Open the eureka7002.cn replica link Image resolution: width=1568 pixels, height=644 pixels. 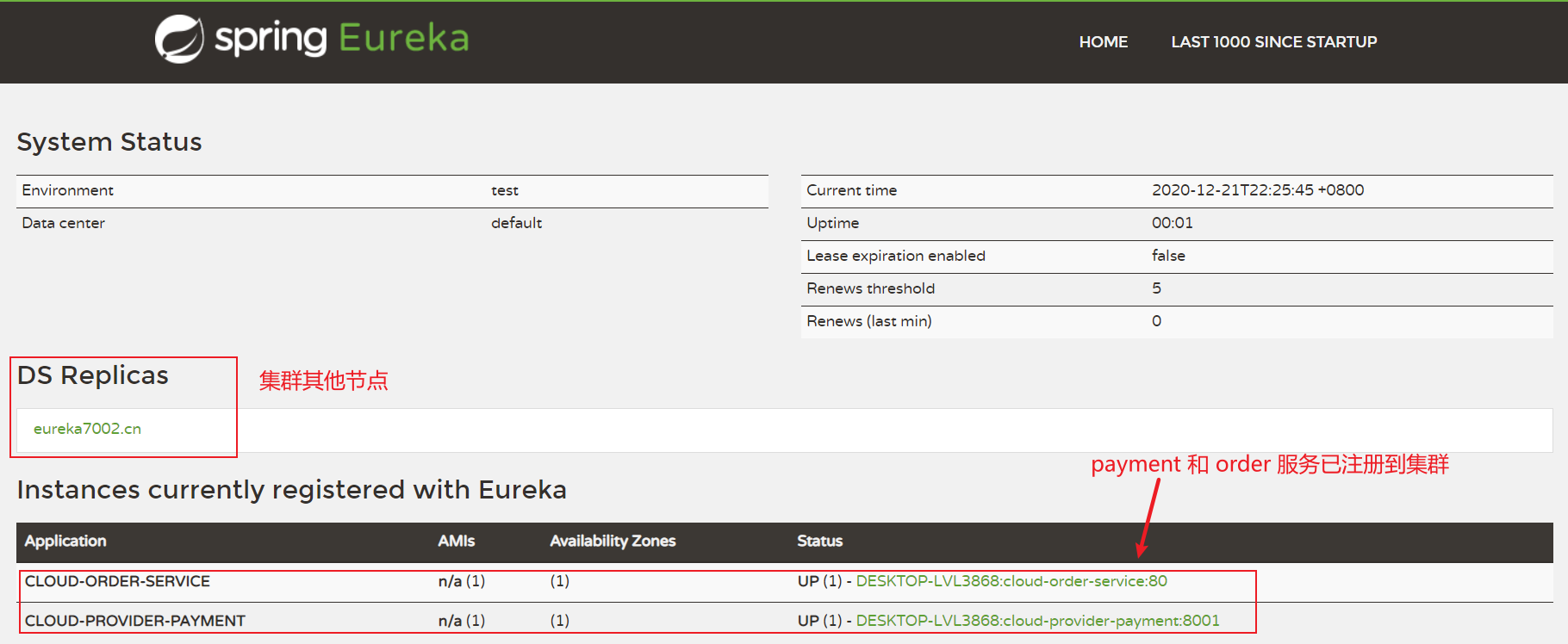pyautogui.click(x=87, y=429)
